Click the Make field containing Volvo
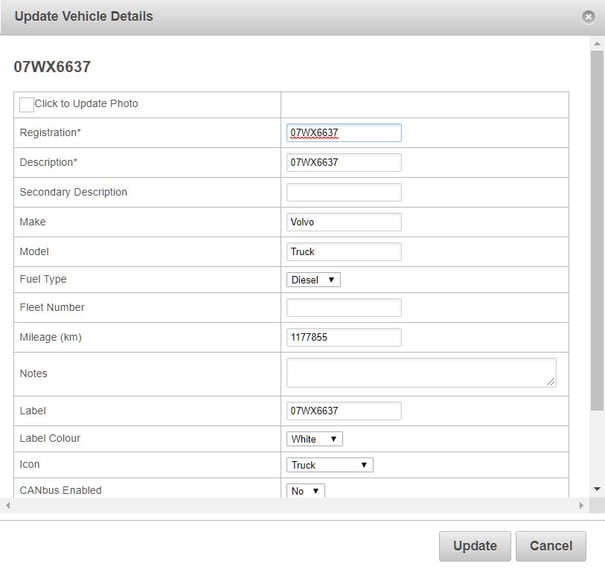Image resolution: width=605 pixels, height=572 pixels. [x=344, y=222]
